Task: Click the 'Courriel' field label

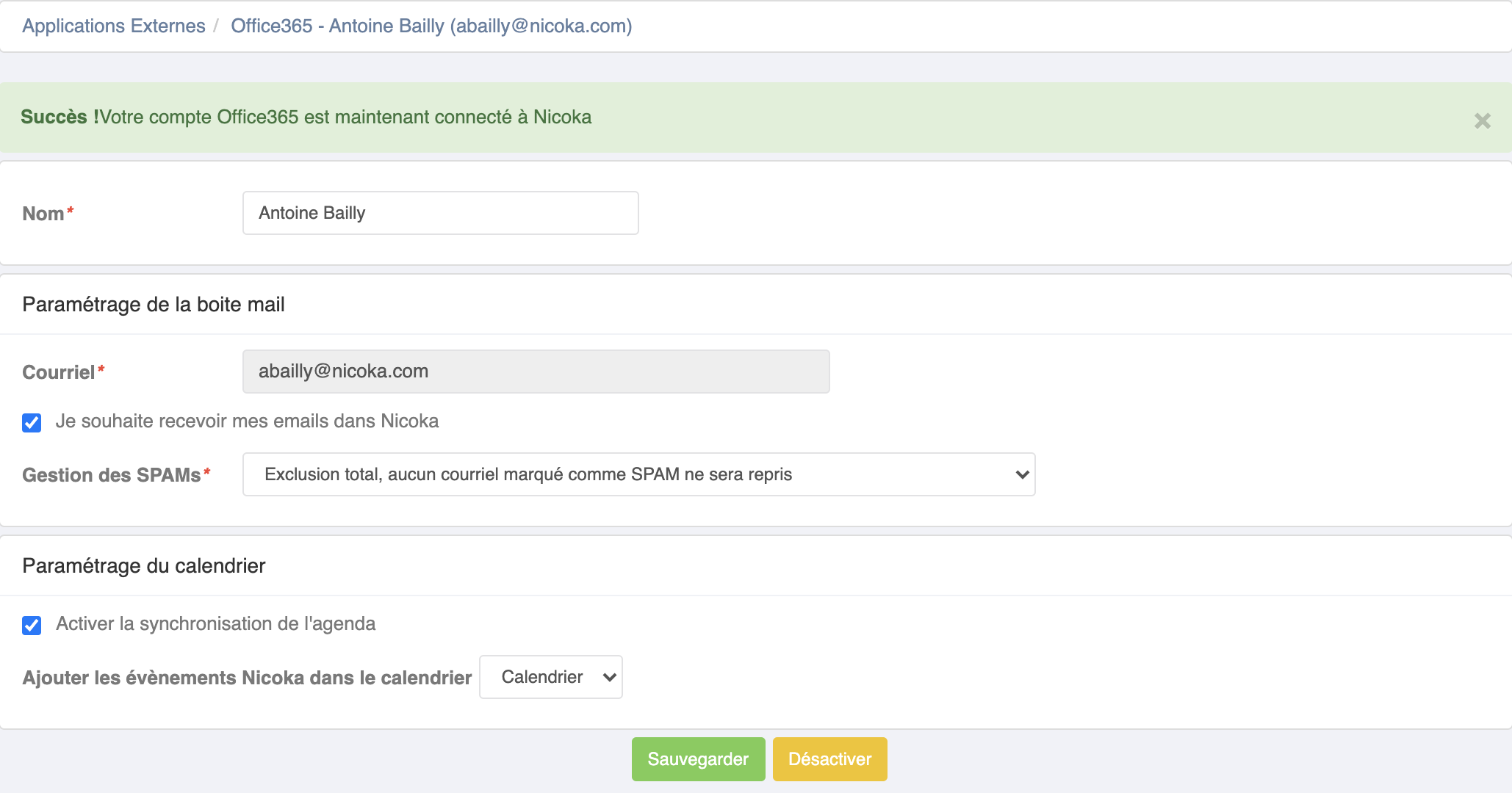Action: tap(63, 372)
